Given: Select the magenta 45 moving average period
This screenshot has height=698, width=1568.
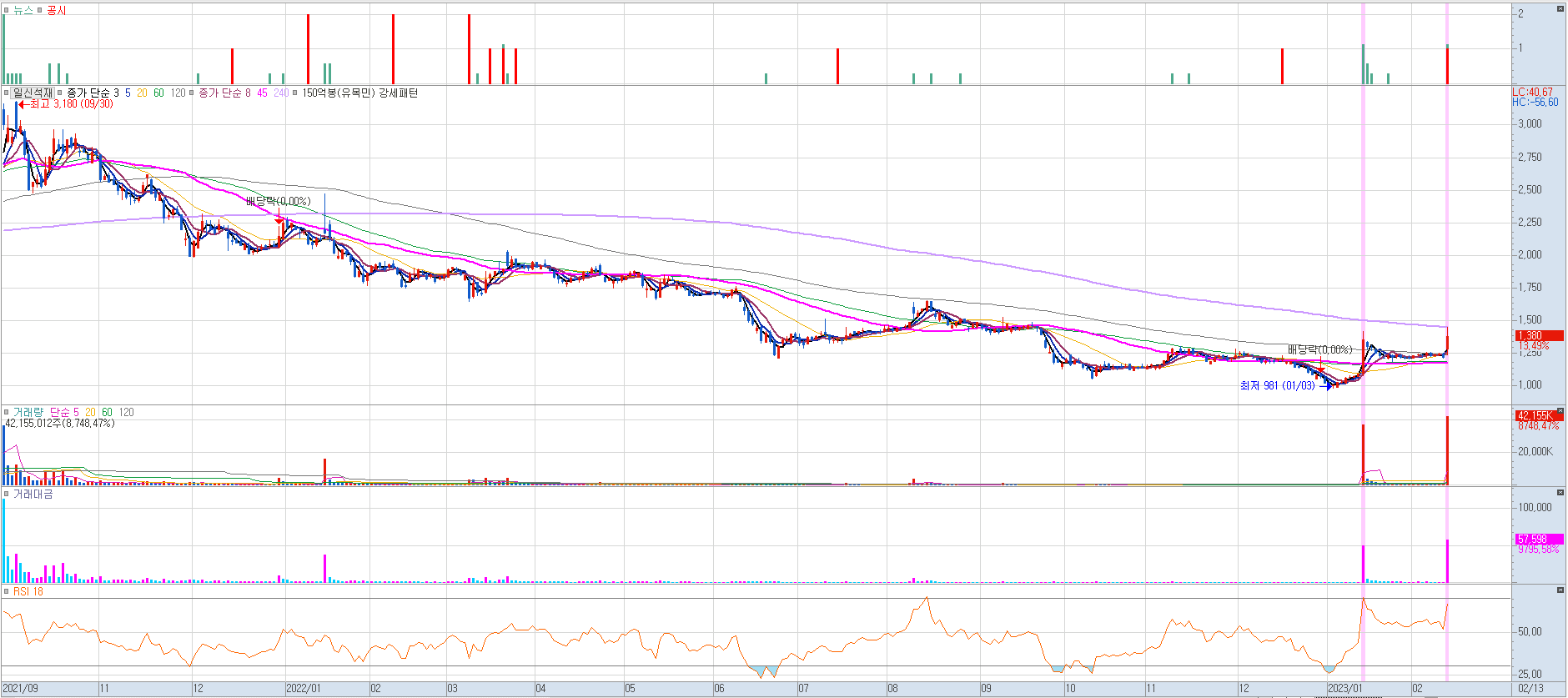Looking at the screenshot, I should pos(262,93).
